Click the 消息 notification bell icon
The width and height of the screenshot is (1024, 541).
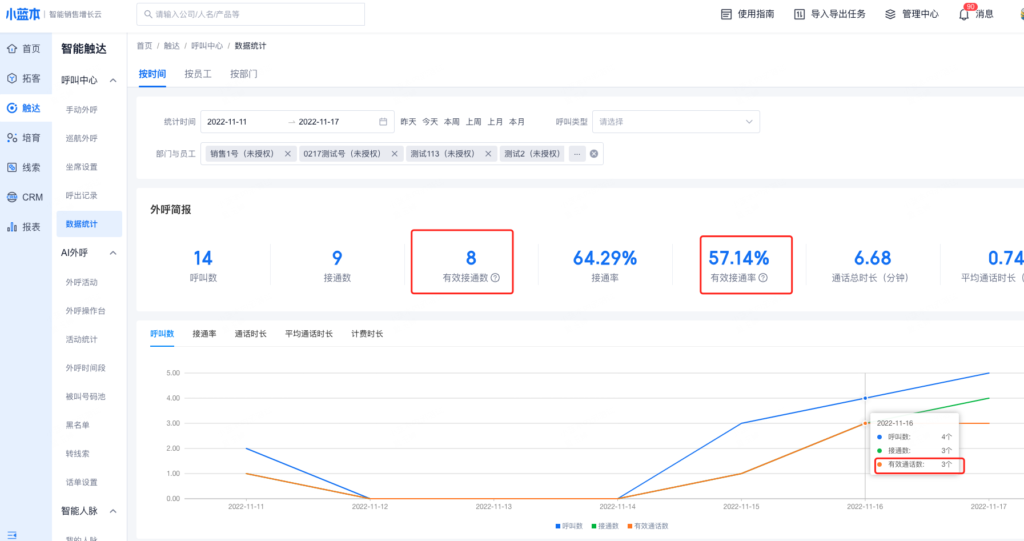965,14
